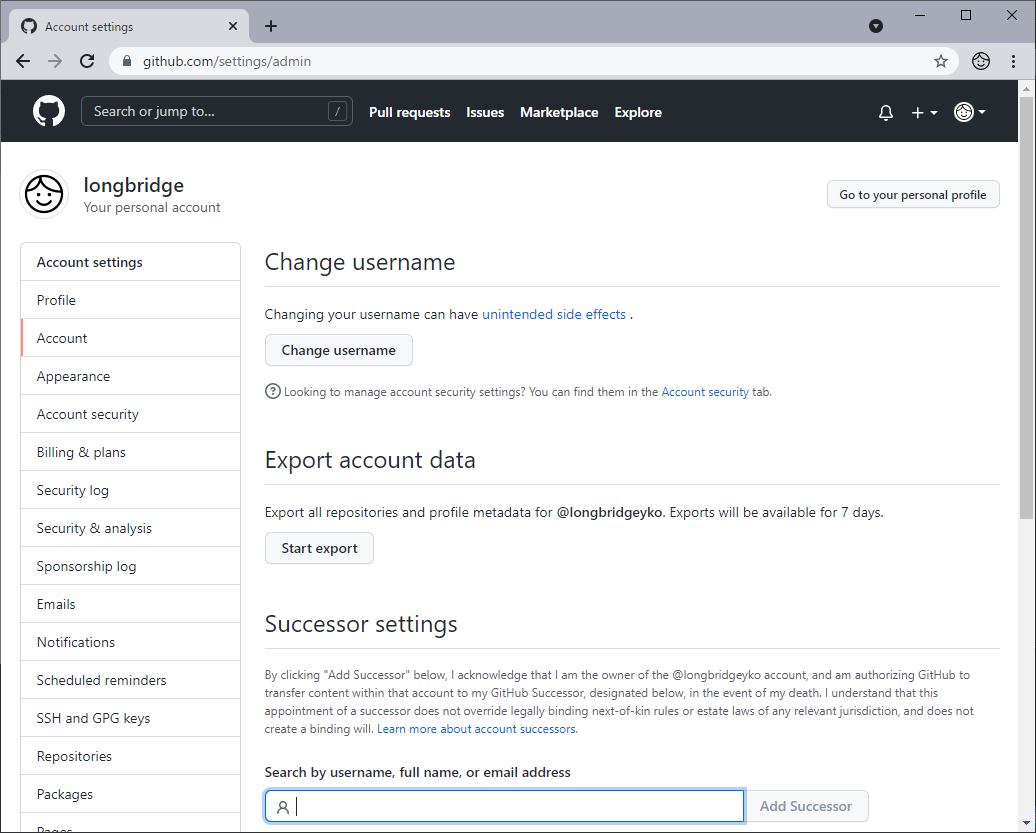Open Sponsorship log in sidebar
The width and height of the screenshot is (1036, 833).
[131, 566]
